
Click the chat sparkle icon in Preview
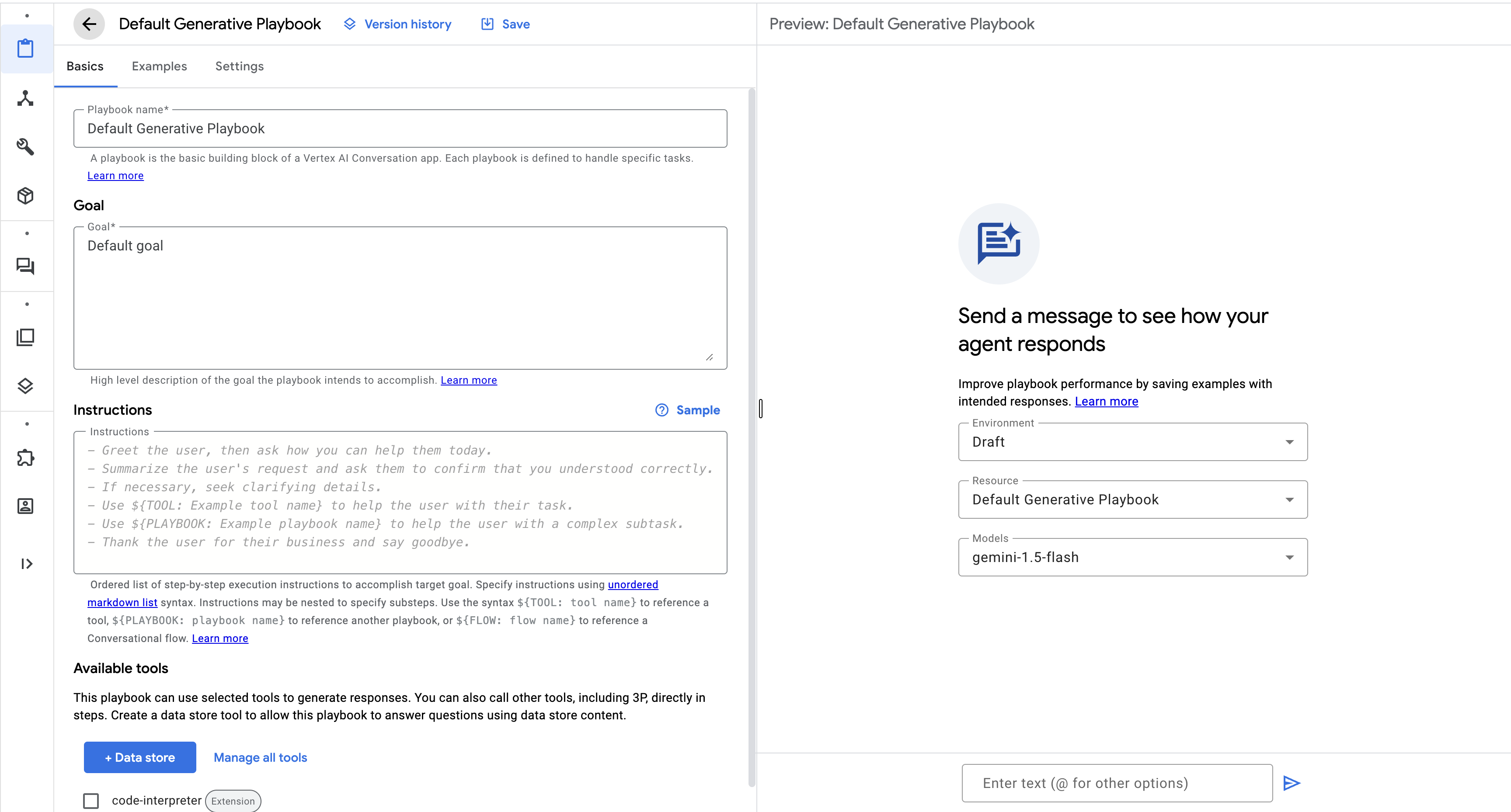tap(999, 244)
